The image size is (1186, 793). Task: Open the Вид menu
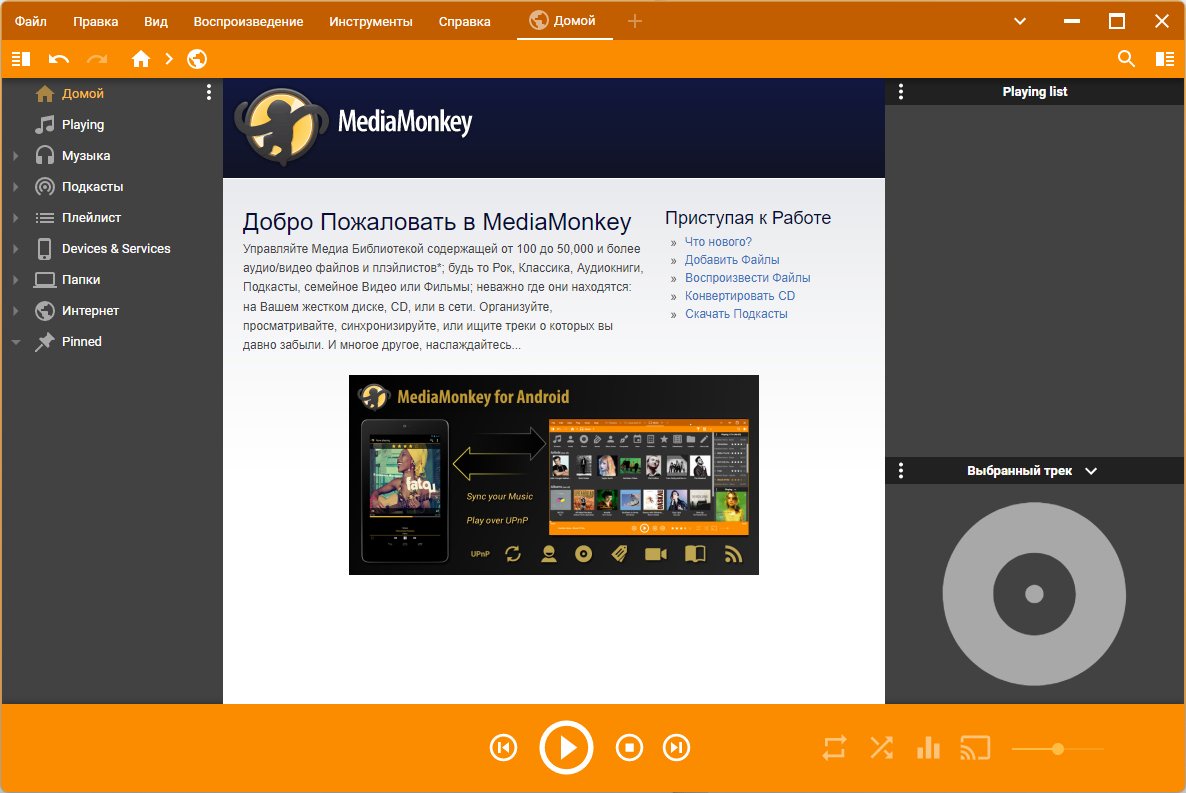156,21
